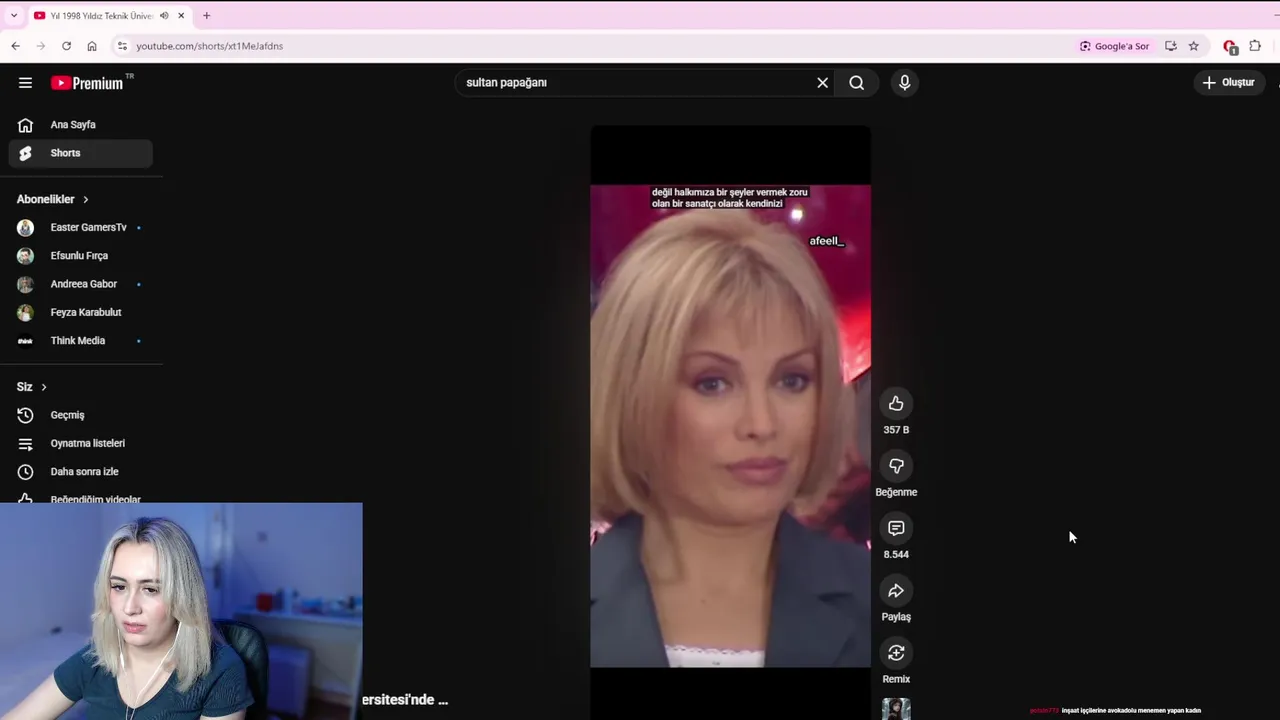1280x720 pixels.
Task: Open the red extension icon with badge
Action: [1230, 46]
